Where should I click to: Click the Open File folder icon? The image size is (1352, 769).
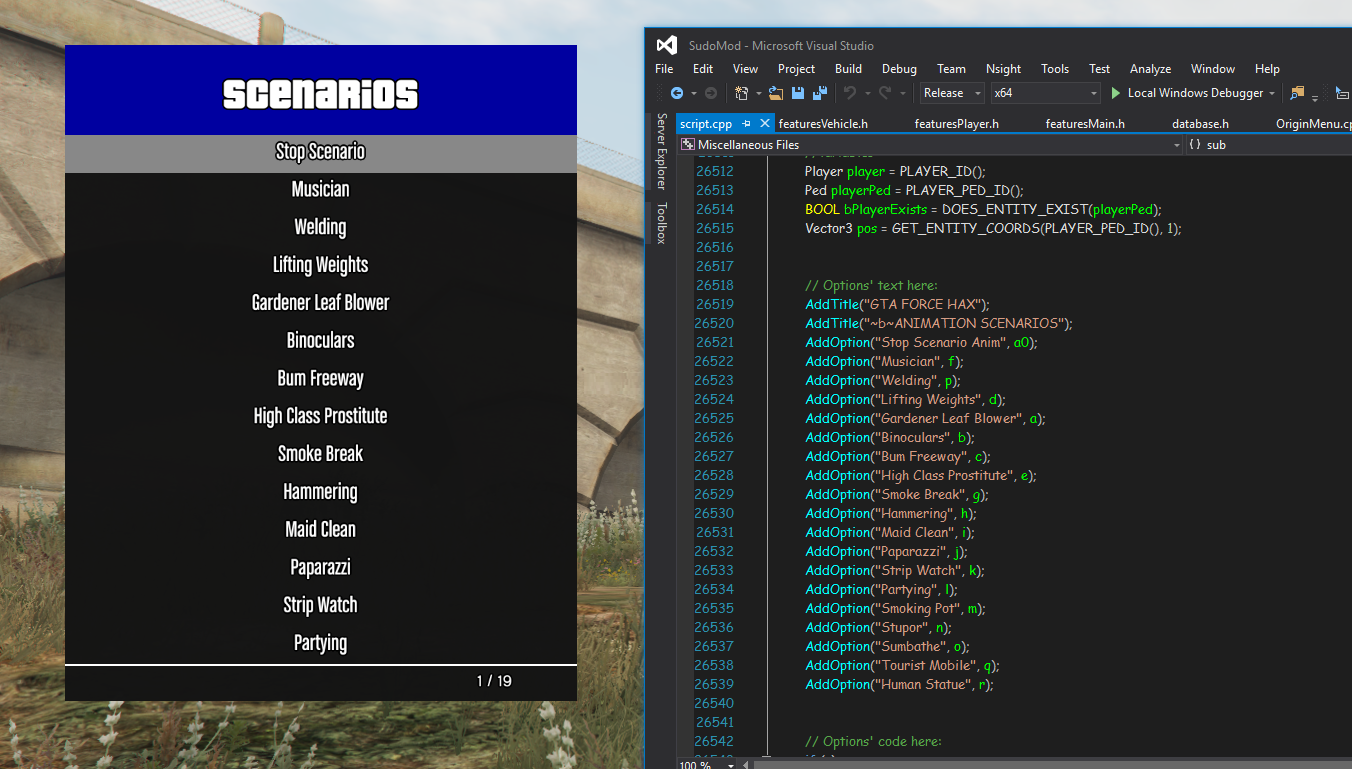point(776,93)
